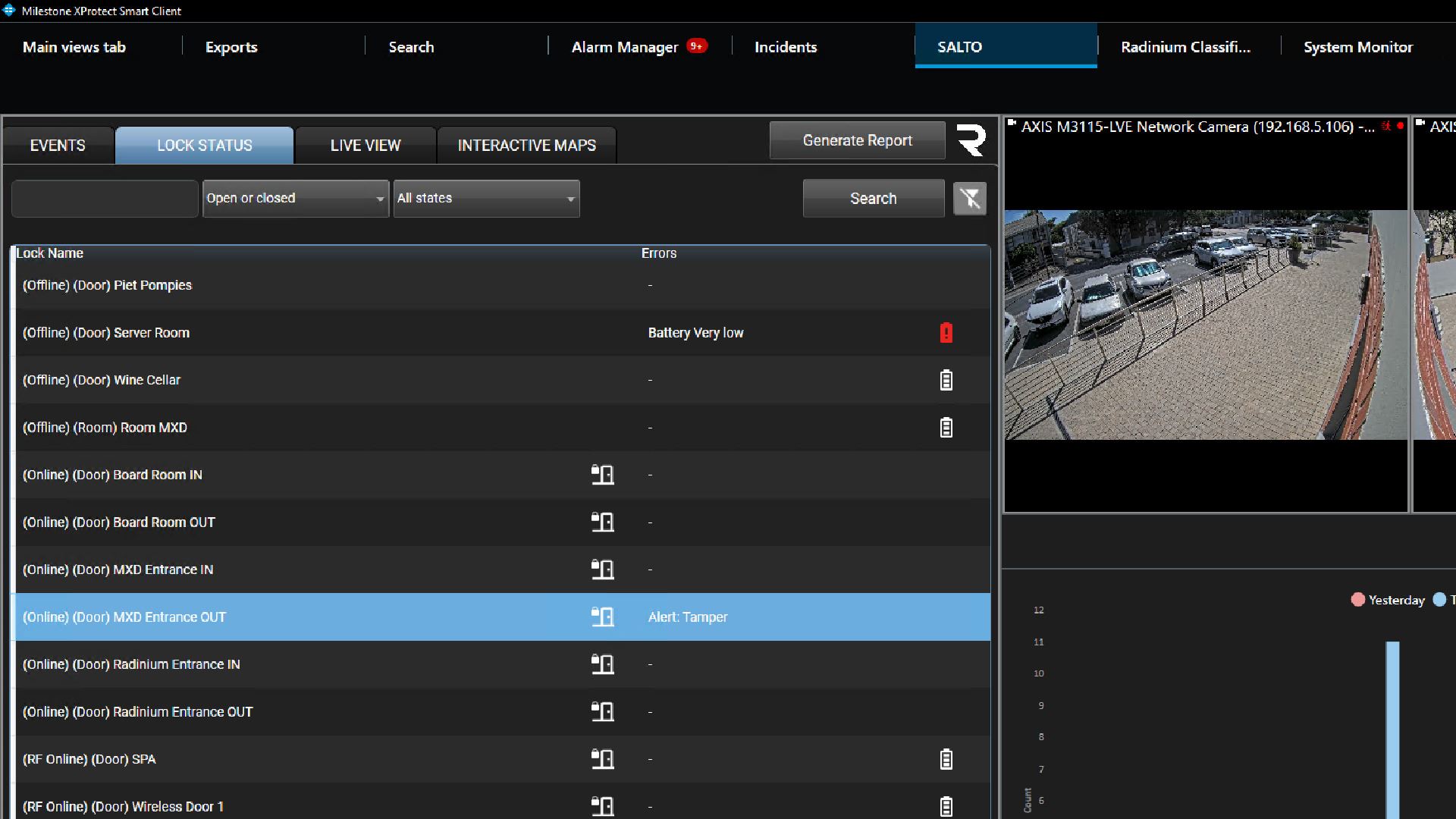Click the door lock icon for Radinium Entrance OUT
1456x819 pixels.
click(x=602, y=711)
